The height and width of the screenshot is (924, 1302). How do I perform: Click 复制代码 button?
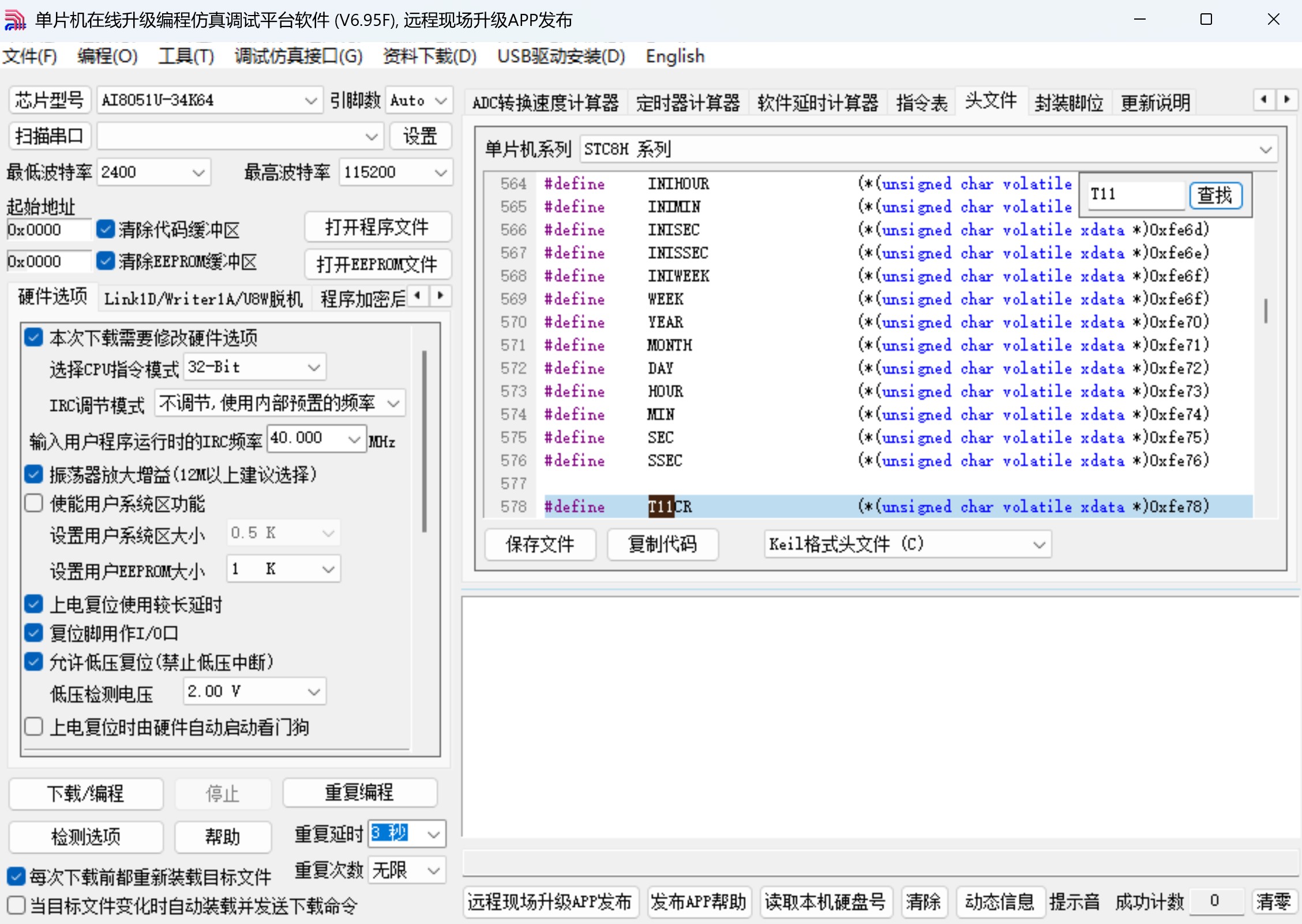point(662,544)
